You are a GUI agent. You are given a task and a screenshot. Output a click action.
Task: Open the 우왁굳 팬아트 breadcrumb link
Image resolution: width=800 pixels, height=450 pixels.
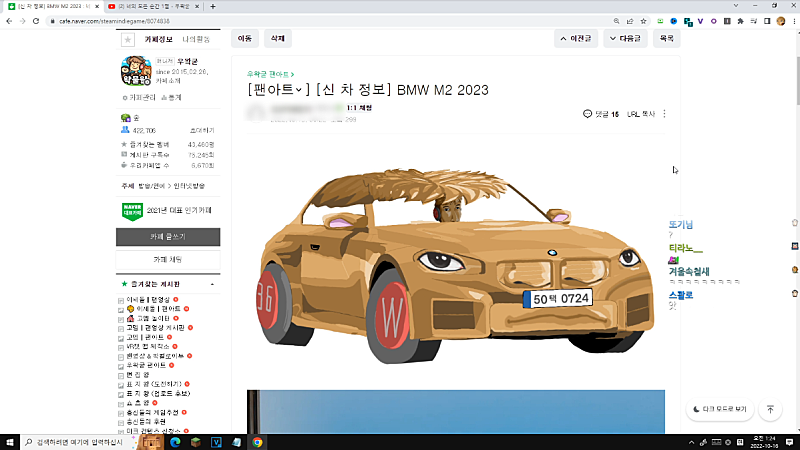pyautogui.click(x=270, y=74)
